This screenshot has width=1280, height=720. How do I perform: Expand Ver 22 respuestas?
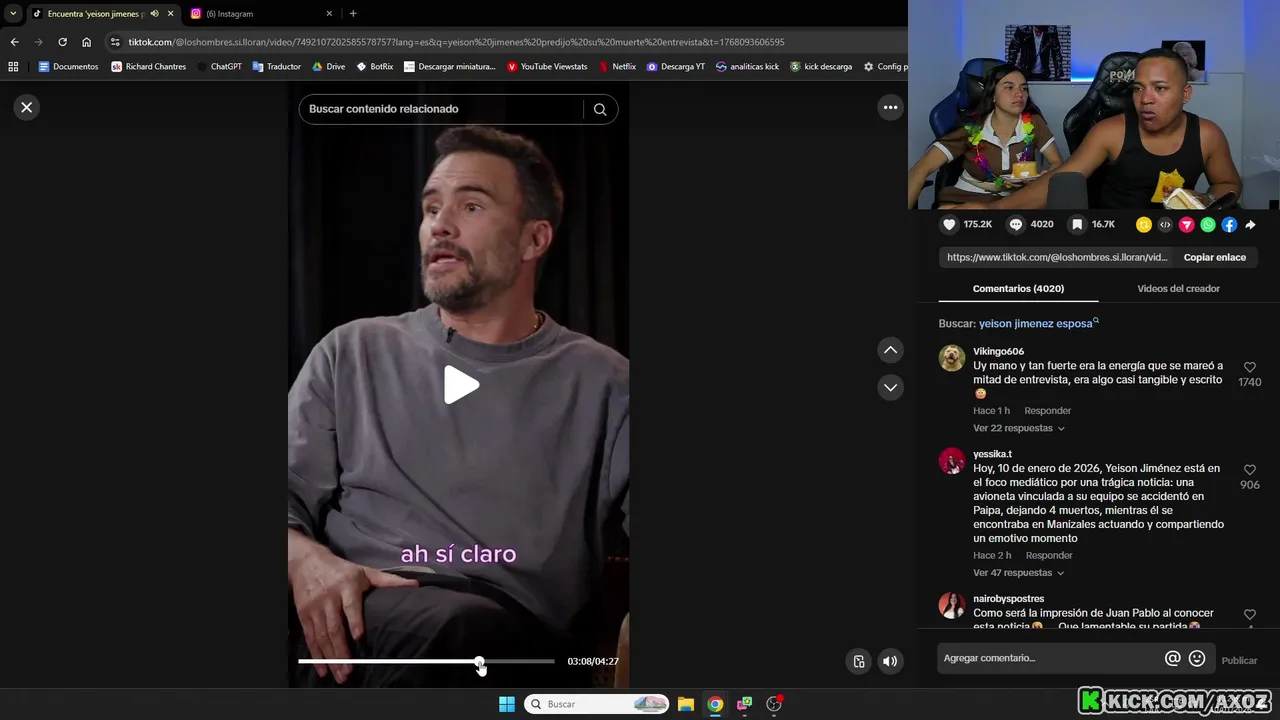[1018, 428]
